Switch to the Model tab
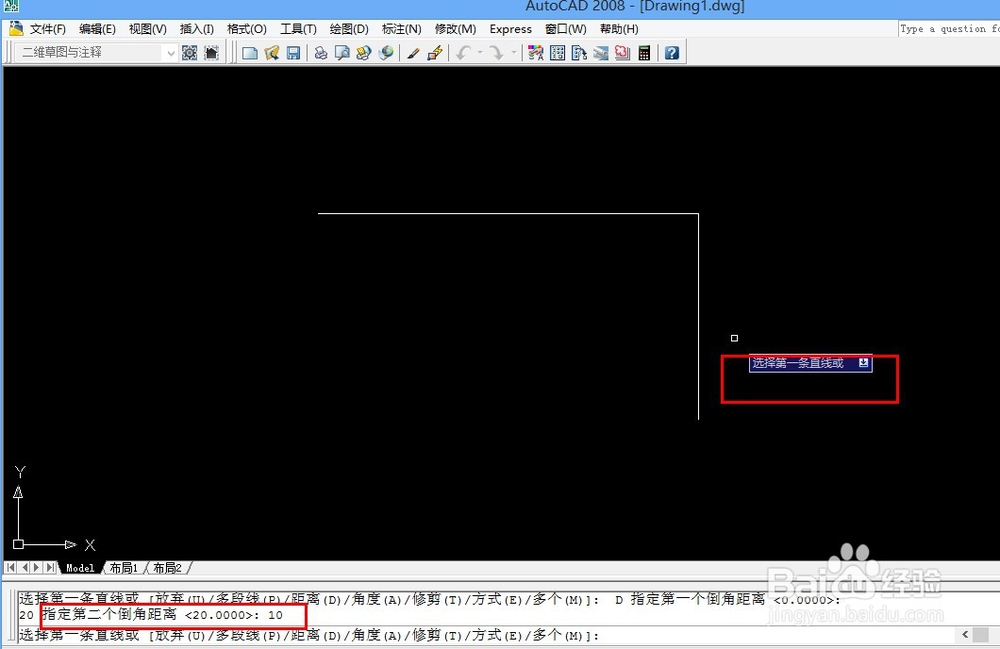The height and width of the screenshot is (649, 1000). tap(80, 568)
